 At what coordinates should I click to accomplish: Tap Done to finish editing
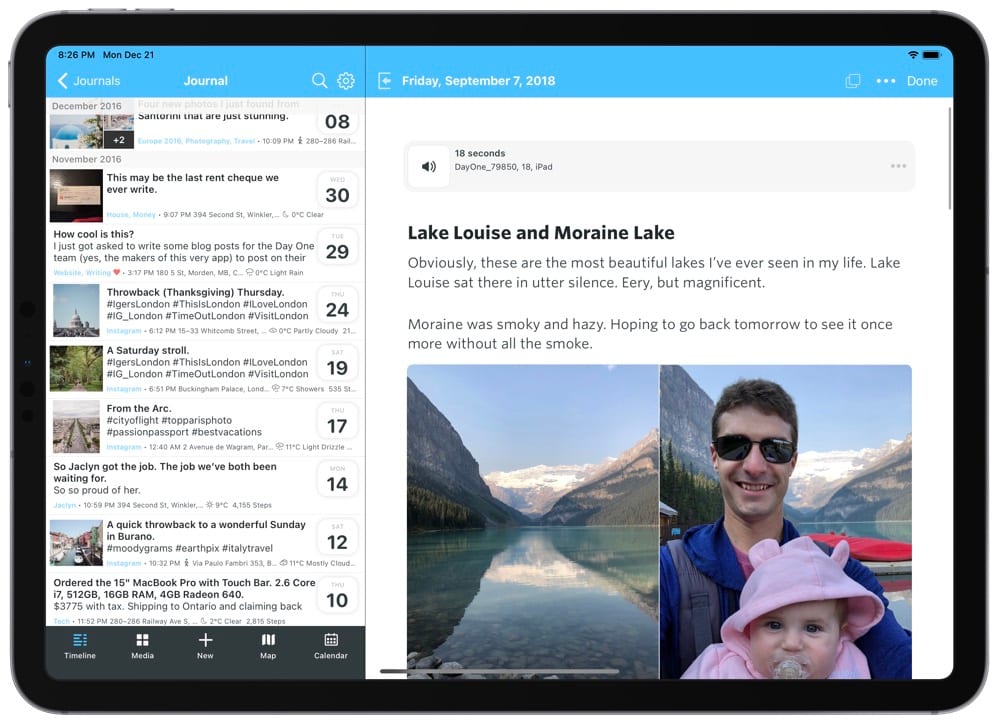coord(922,81)
